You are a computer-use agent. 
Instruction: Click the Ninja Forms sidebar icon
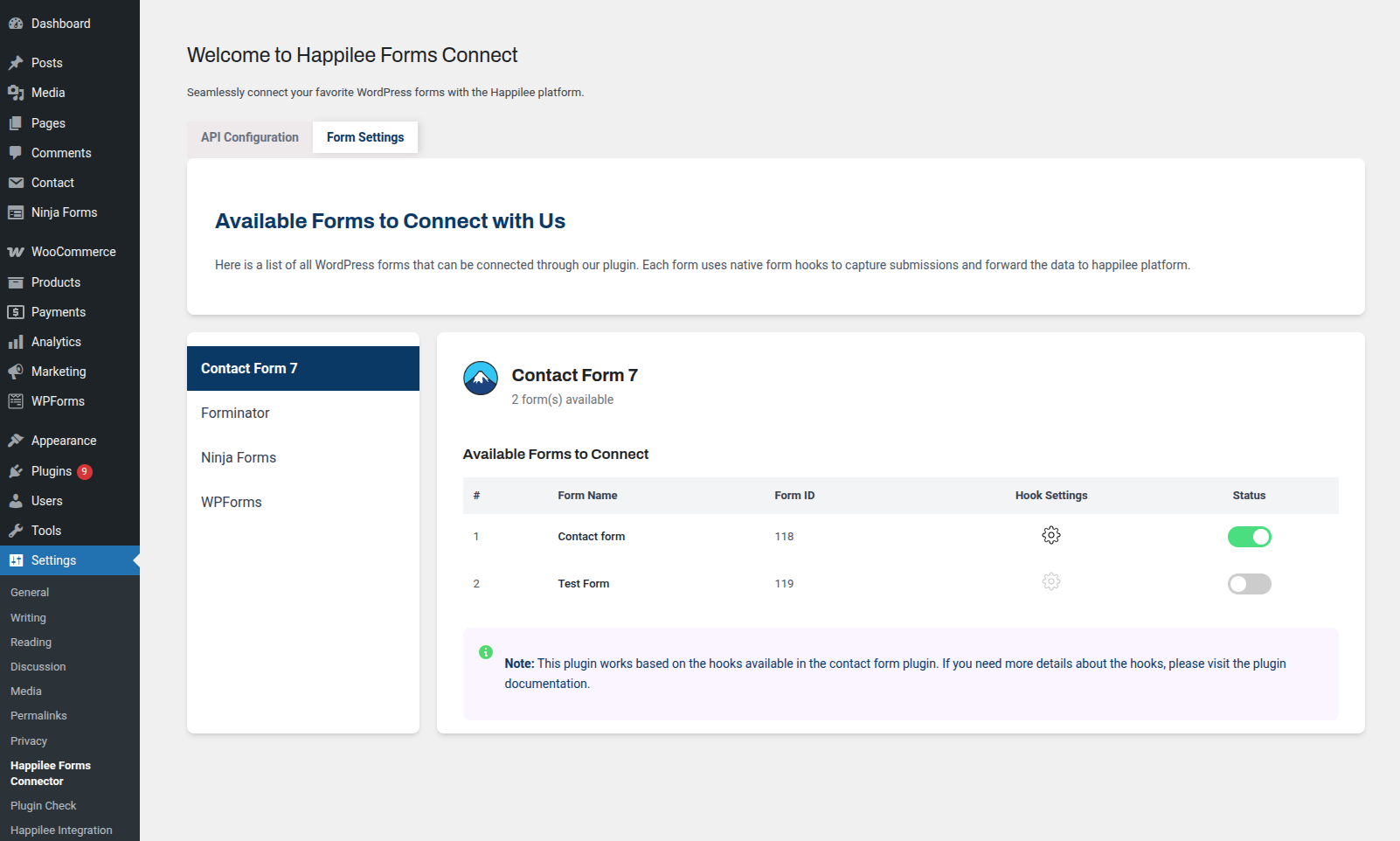coord(17,212)
